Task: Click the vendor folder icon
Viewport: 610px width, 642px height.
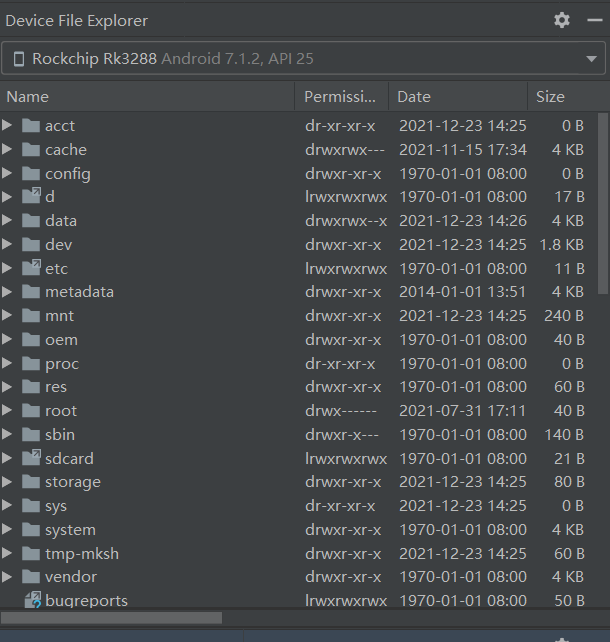Action: (x=31, y=576)
